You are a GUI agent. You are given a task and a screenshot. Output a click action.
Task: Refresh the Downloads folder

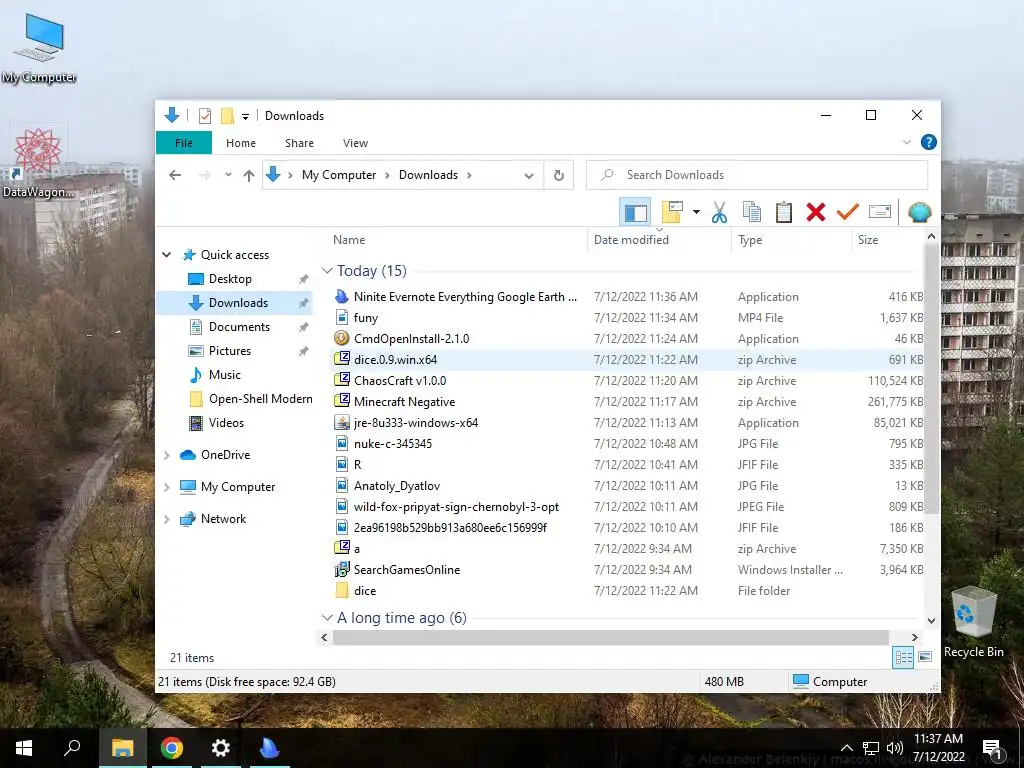(x=558, y=175)
